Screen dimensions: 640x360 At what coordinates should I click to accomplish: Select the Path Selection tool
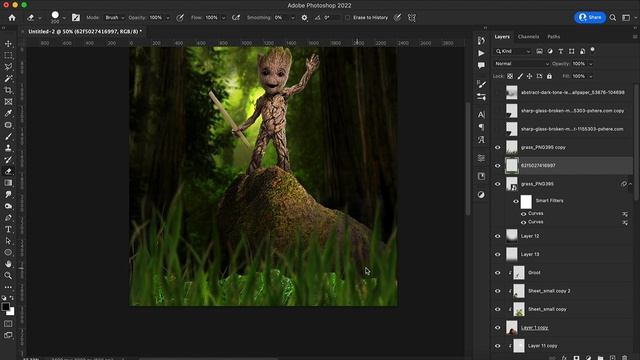(8, 241)
